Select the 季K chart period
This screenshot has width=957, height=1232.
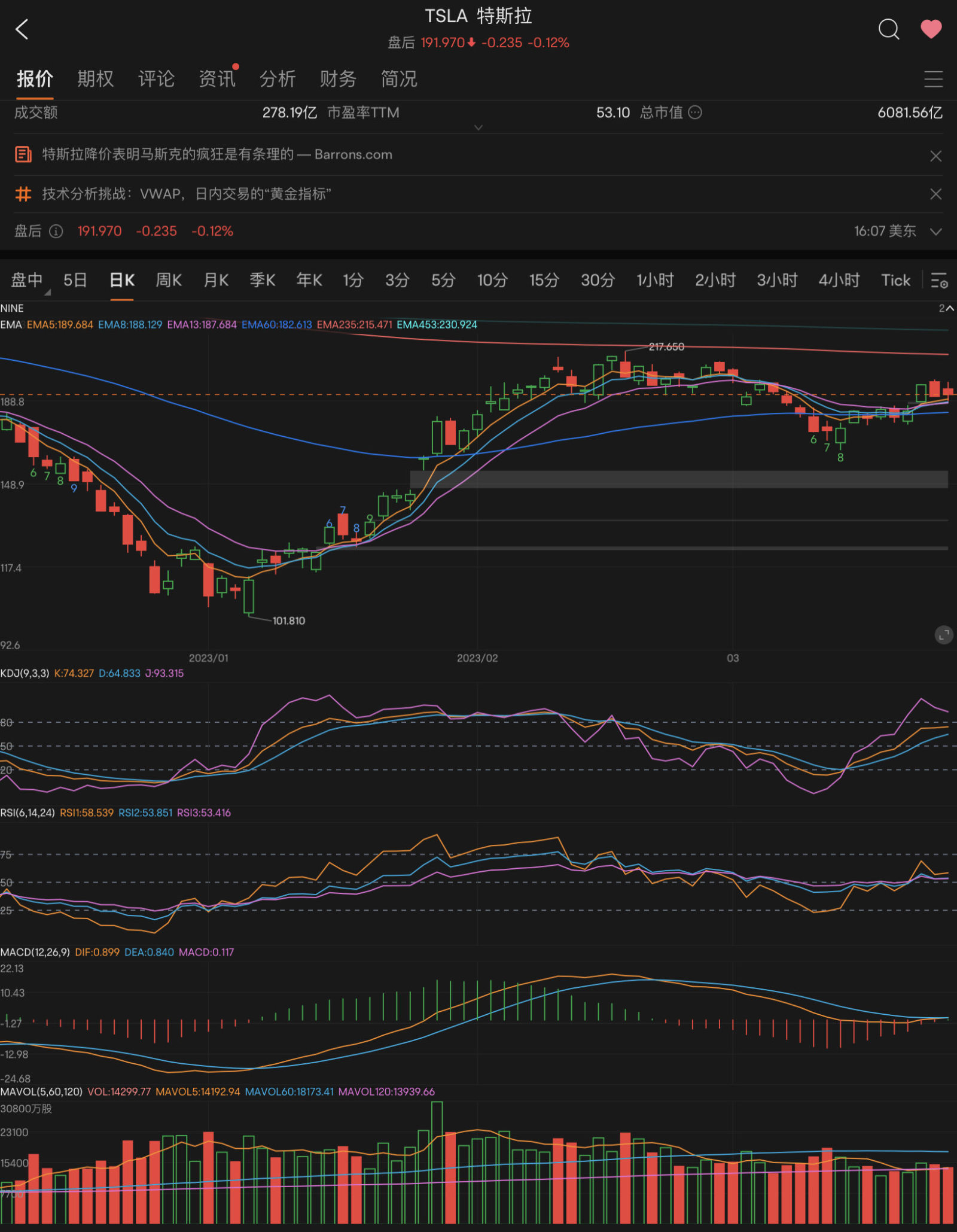pos(263,280)
